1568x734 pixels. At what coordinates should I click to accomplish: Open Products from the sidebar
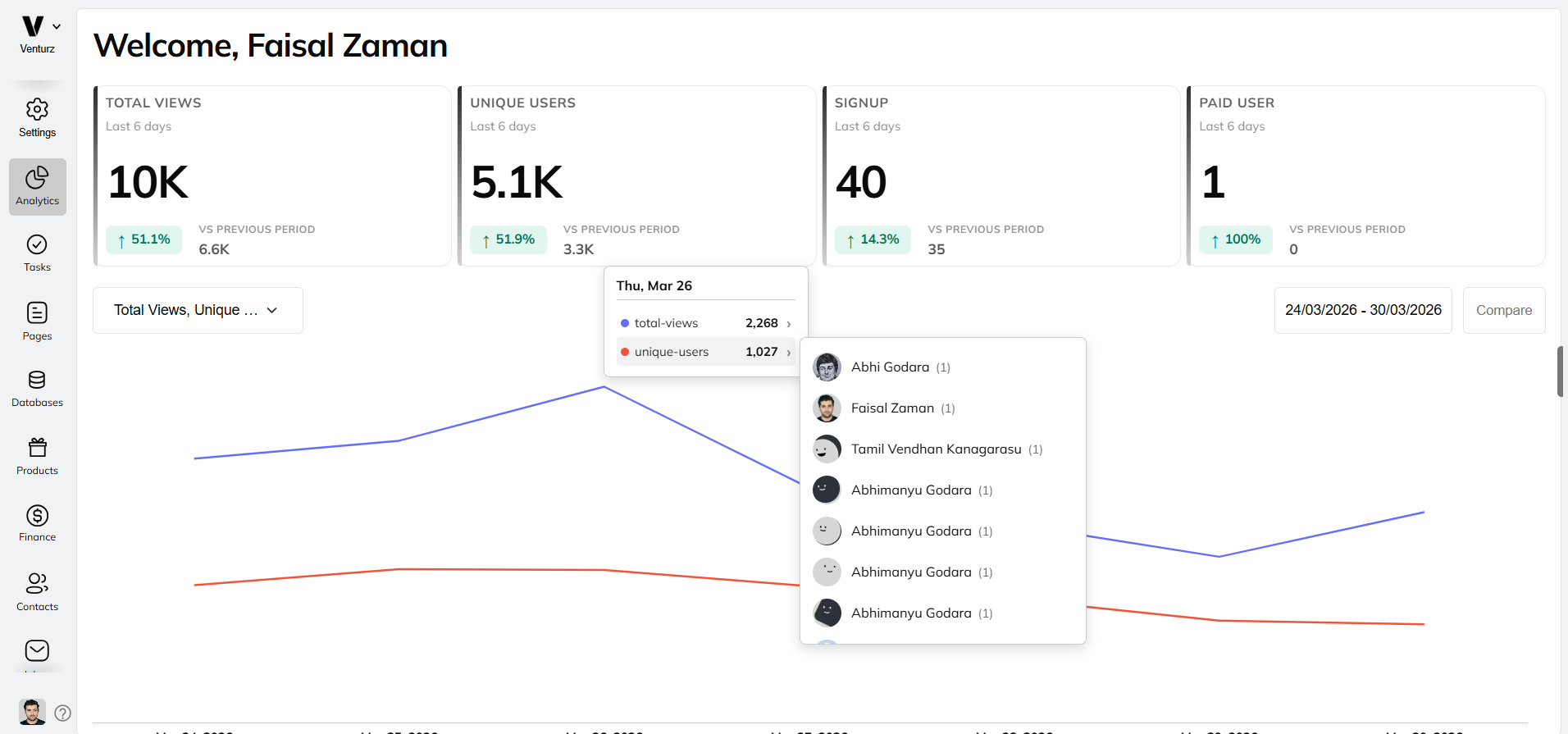pyautogui.click(x=37, y=457)
